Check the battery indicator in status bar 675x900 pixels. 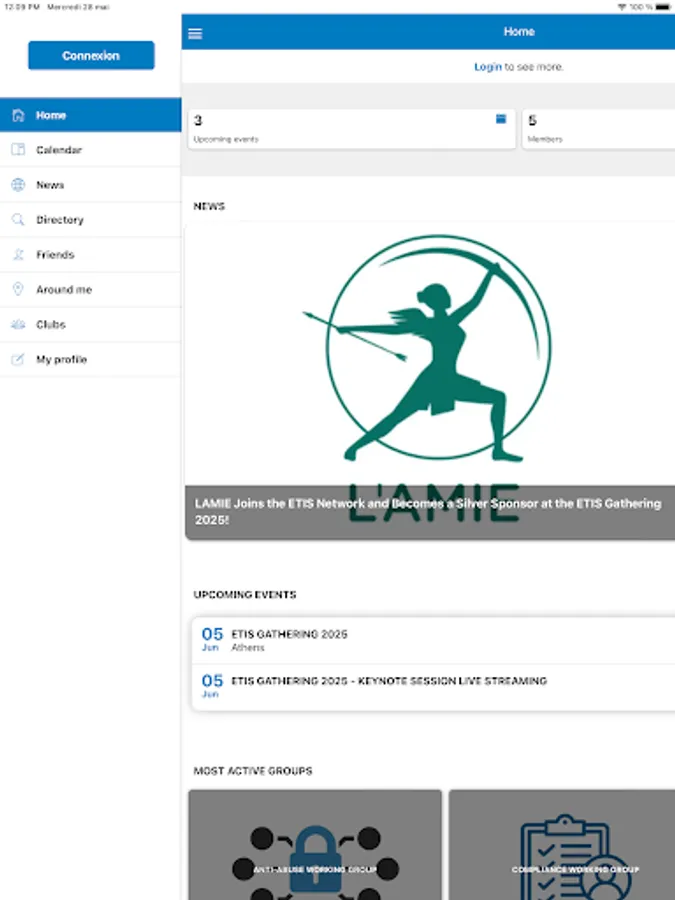pos(662,7)
